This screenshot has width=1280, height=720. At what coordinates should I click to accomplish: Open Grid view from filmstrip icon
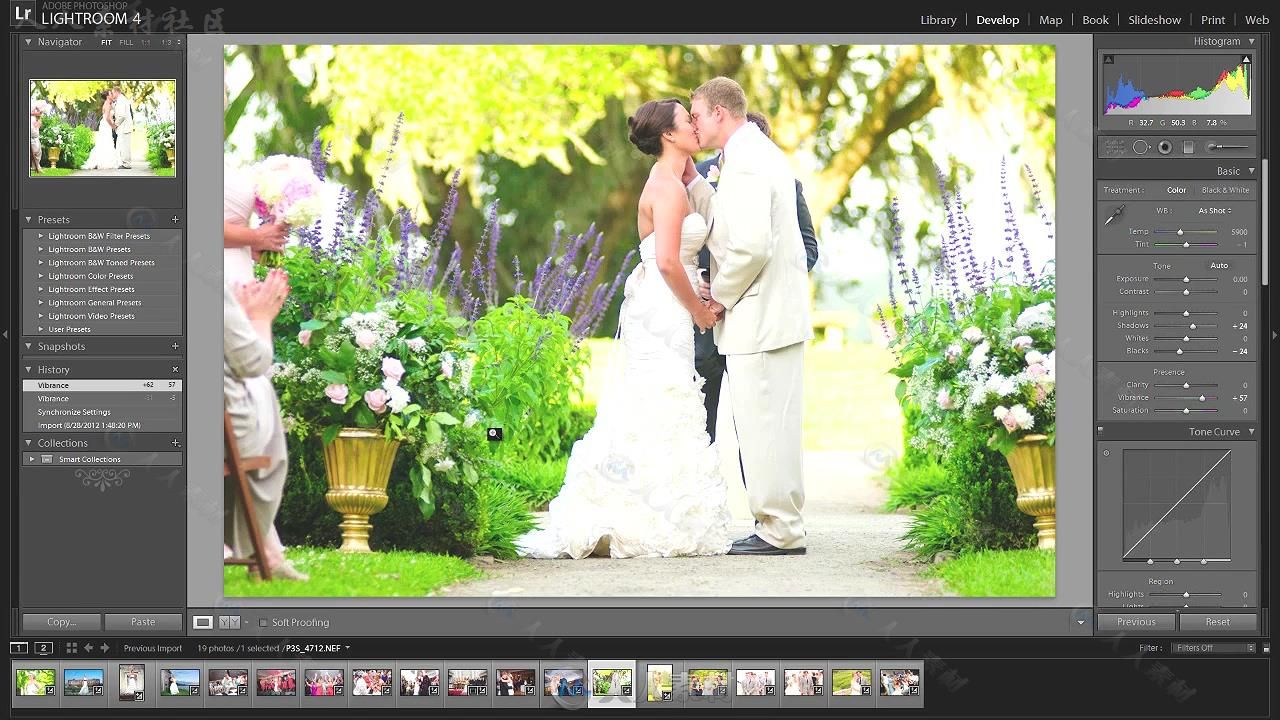[x=71, y=648]
